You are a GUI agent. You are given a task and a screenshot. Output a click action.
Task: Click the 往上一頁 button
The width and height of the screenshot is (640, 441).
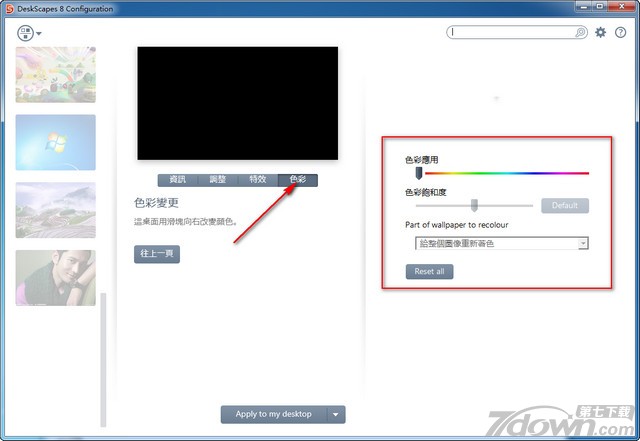pos(157,254)
